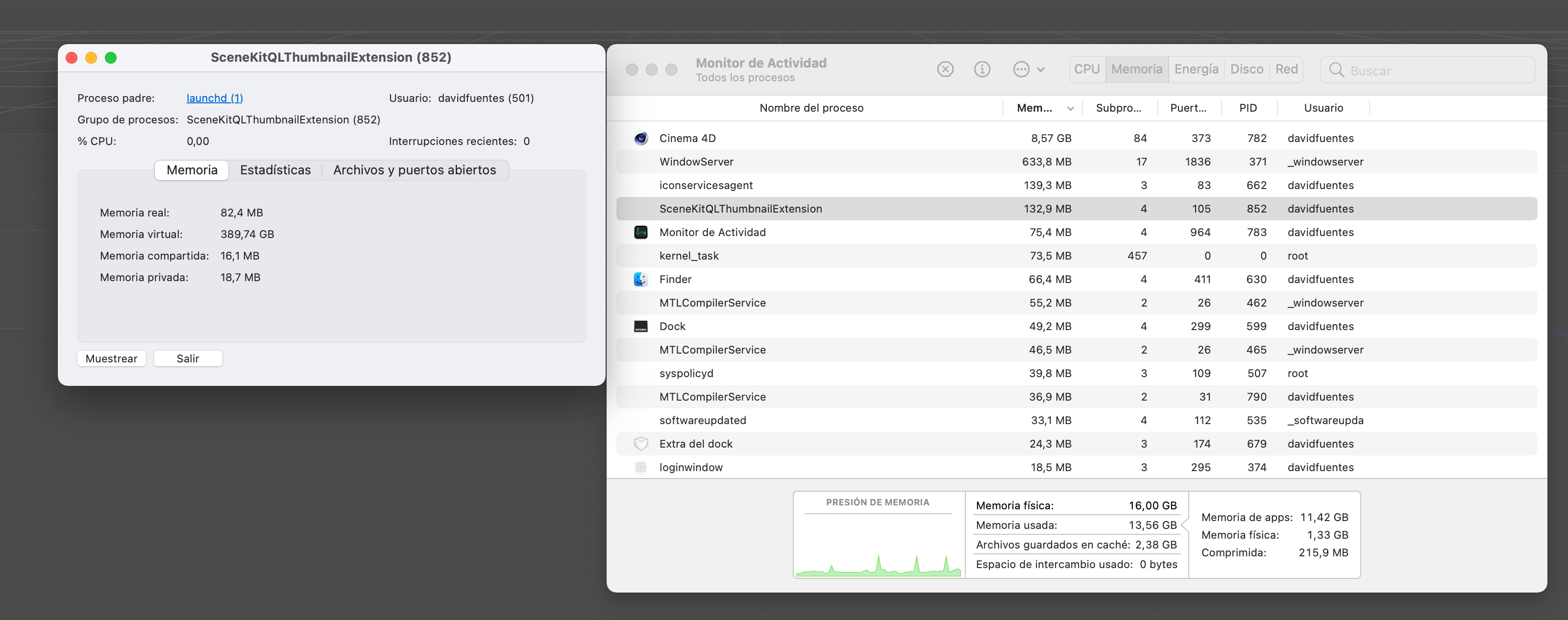Sort by Subpro... column header
Screen dimensions: 1568x620
1119,108
